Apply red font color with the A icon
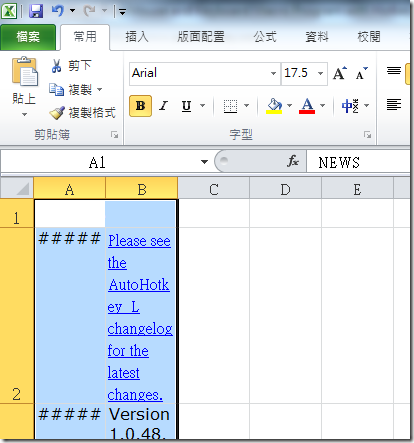 coord(307,106)
